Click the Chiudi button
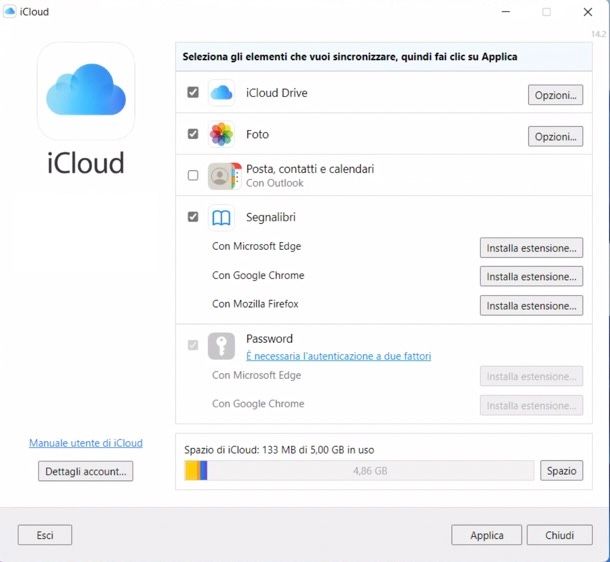610x562 pixels. (559, 535)
